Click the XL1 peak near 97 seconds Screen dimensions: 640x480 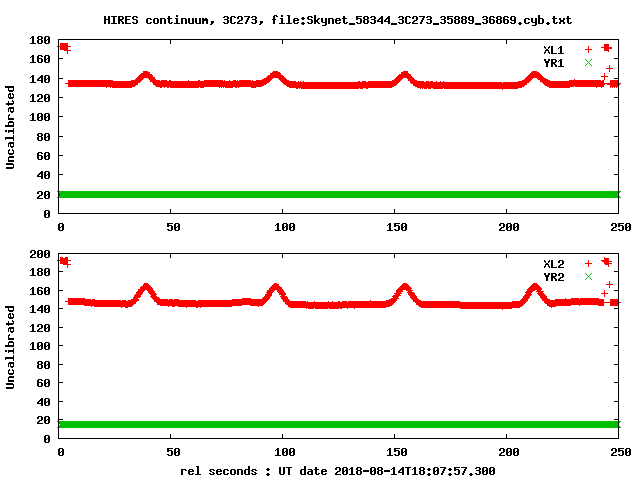tap(276, 76)
